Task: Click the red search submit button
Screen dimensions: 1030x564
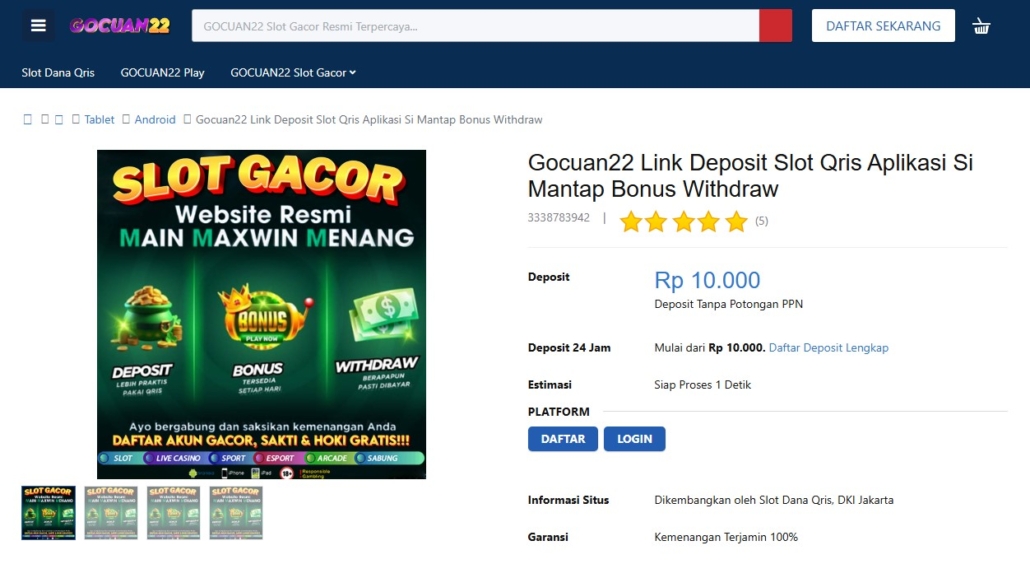Action: 775,26
